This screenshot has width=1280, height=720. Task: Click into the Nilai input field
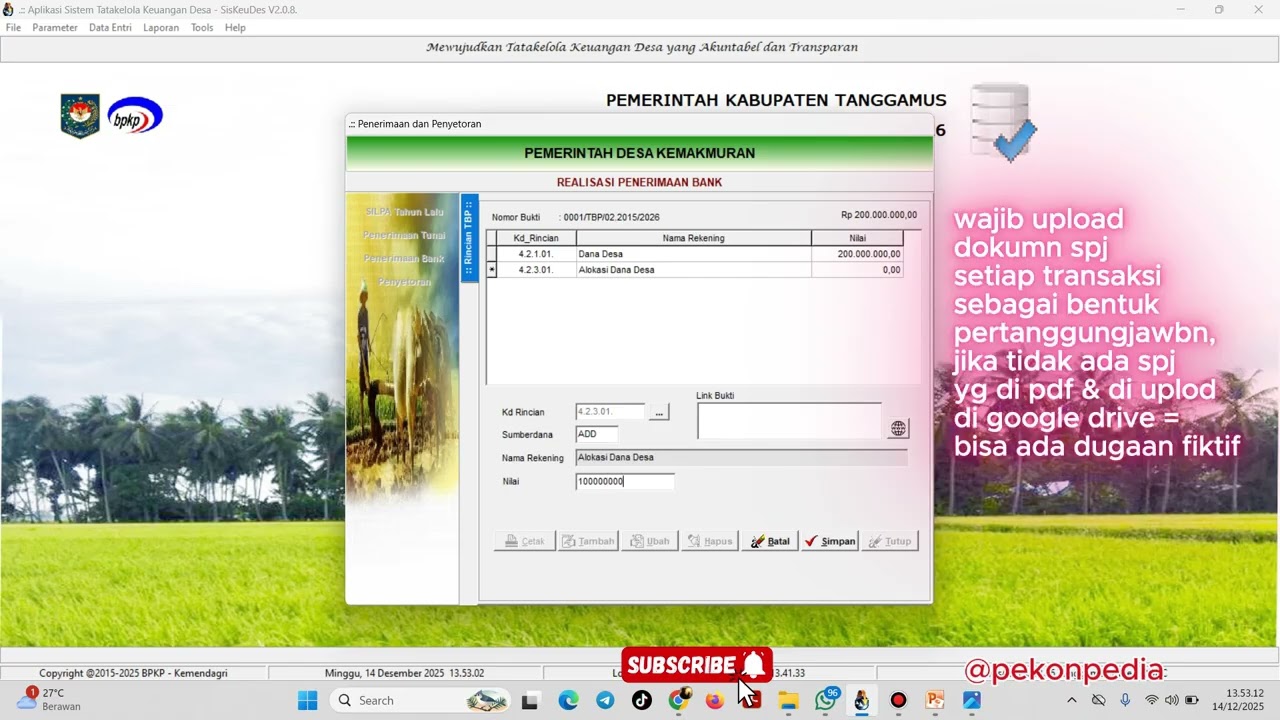point(625,482)
